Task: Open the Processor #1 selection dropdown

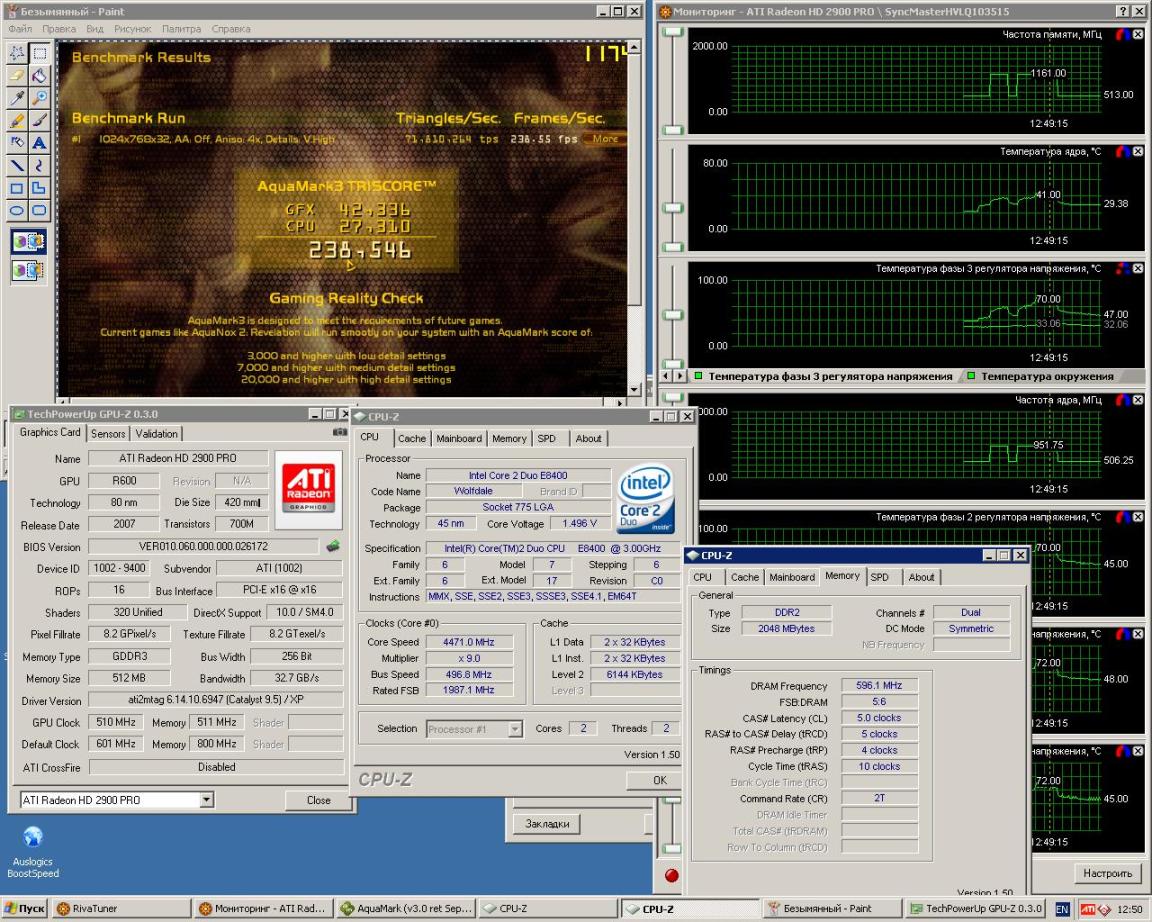Action: (x=515, y=729)
